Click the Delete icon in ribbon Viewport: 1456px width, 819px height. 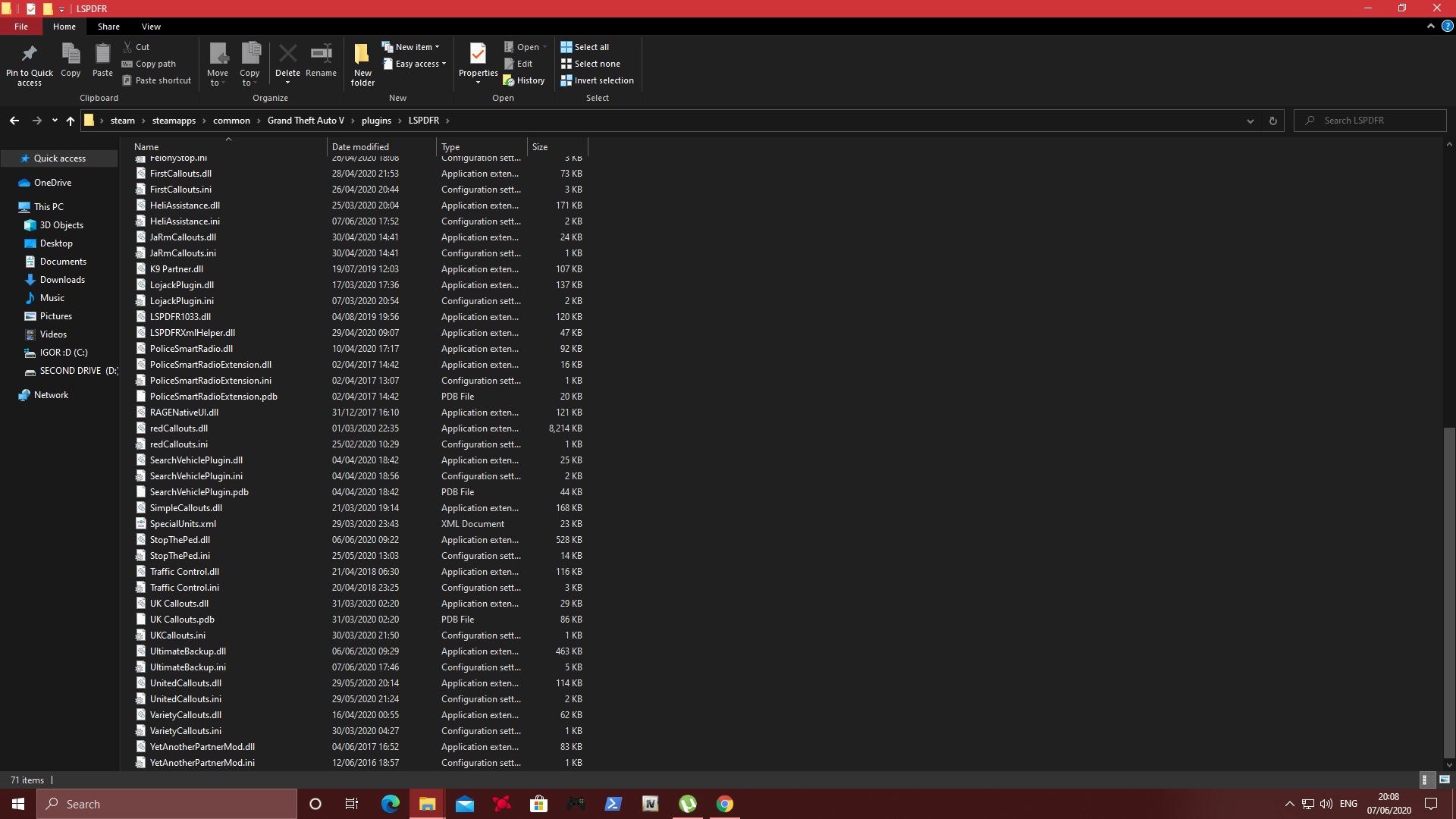click(x=287, y=55)
